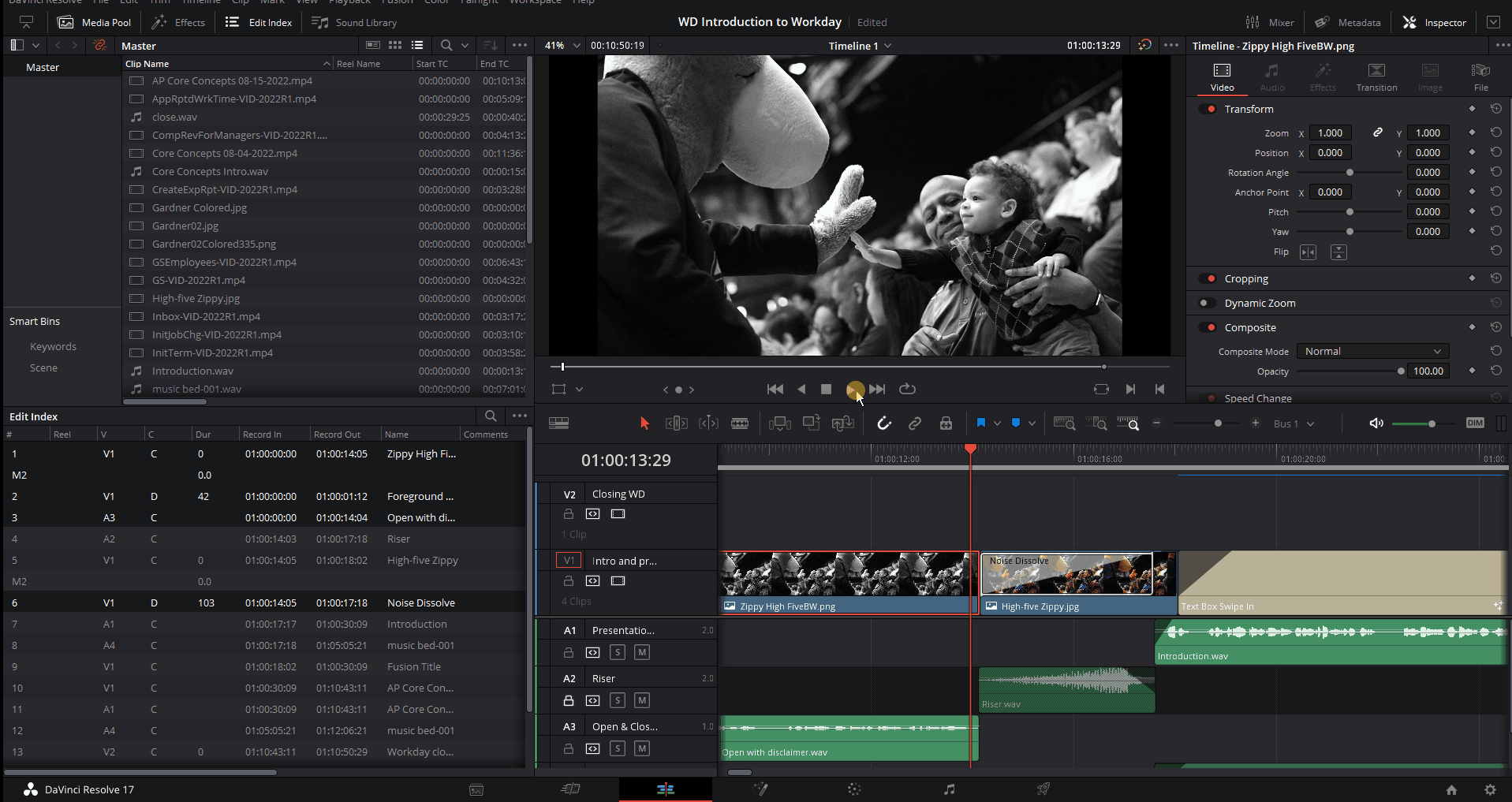Click the Overwrite Clip icon
The height and width of the screenshot is (802, 1512).
click(812, 423)
